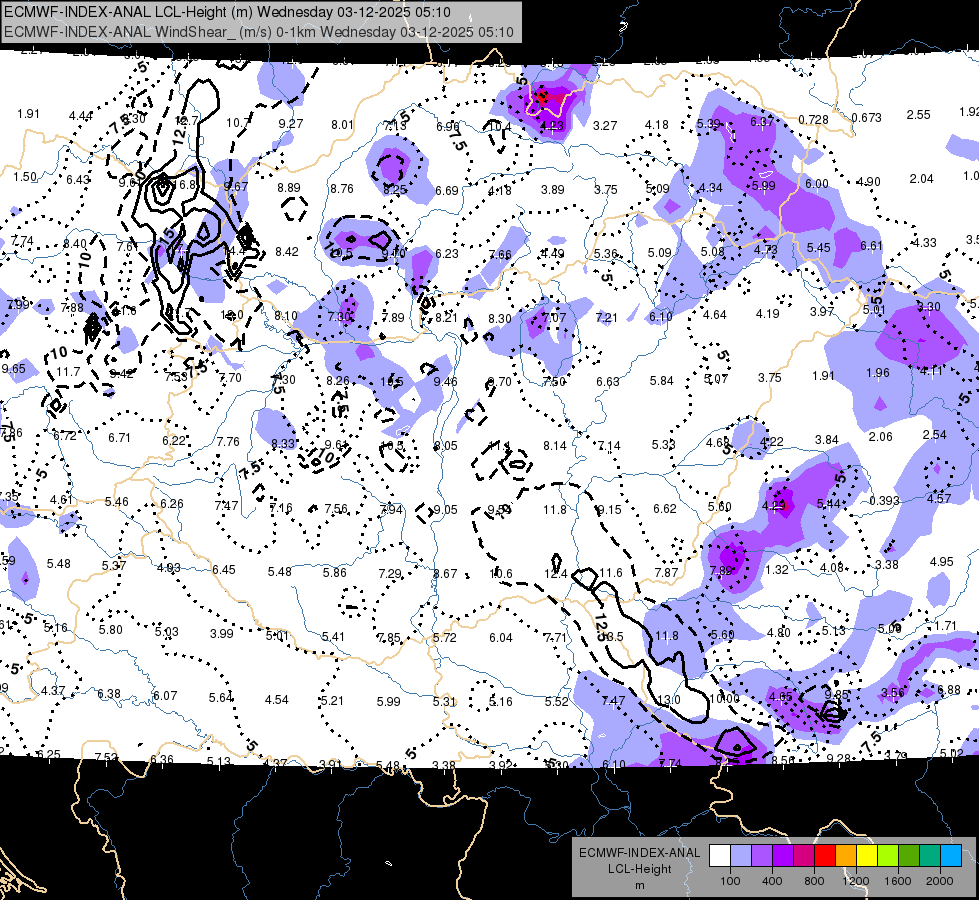
Task: Click the legend tick label 1600
Action: 898,881
